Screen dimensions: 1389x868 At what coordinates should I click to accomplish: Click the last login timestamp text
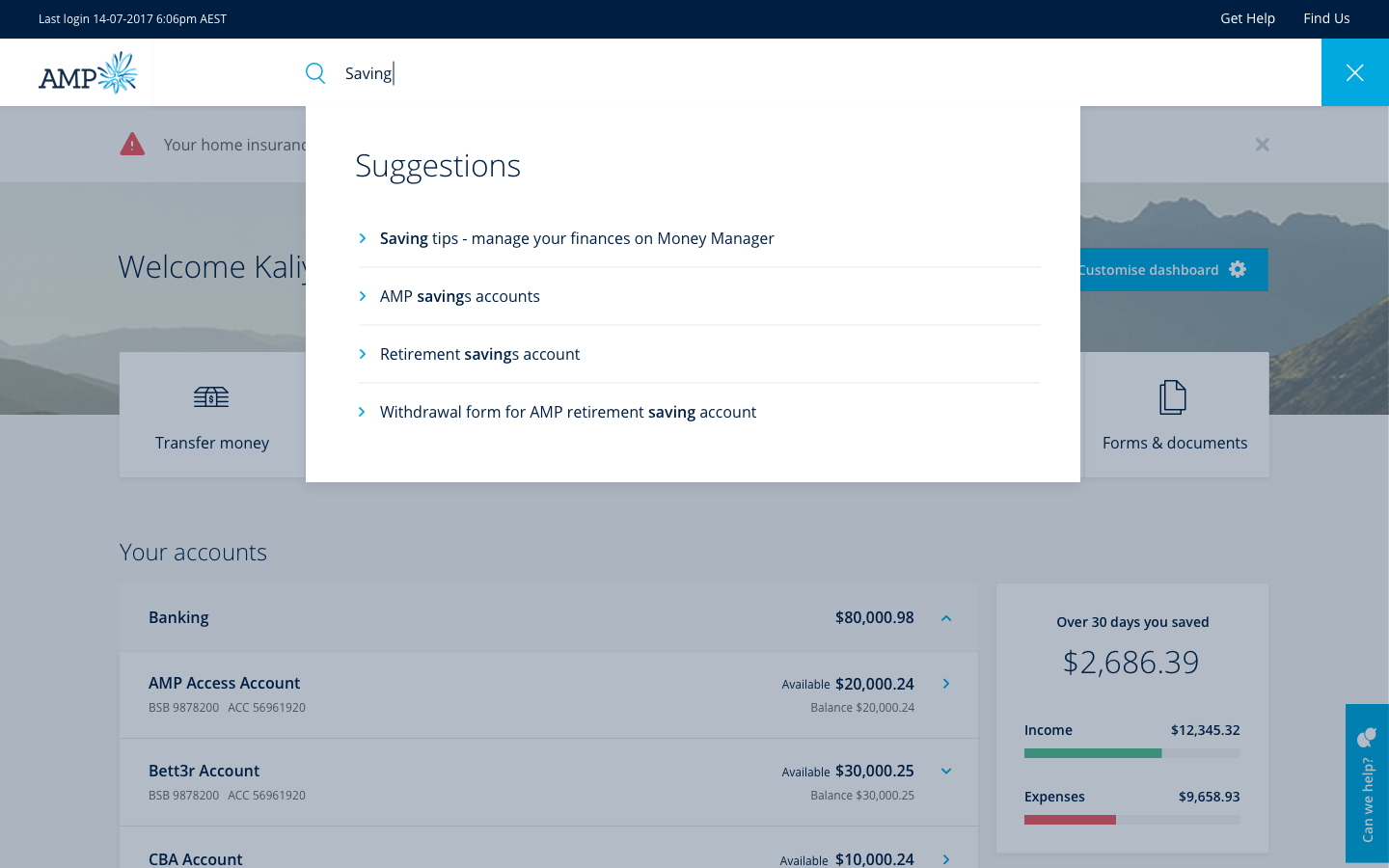tap(132, 18)
